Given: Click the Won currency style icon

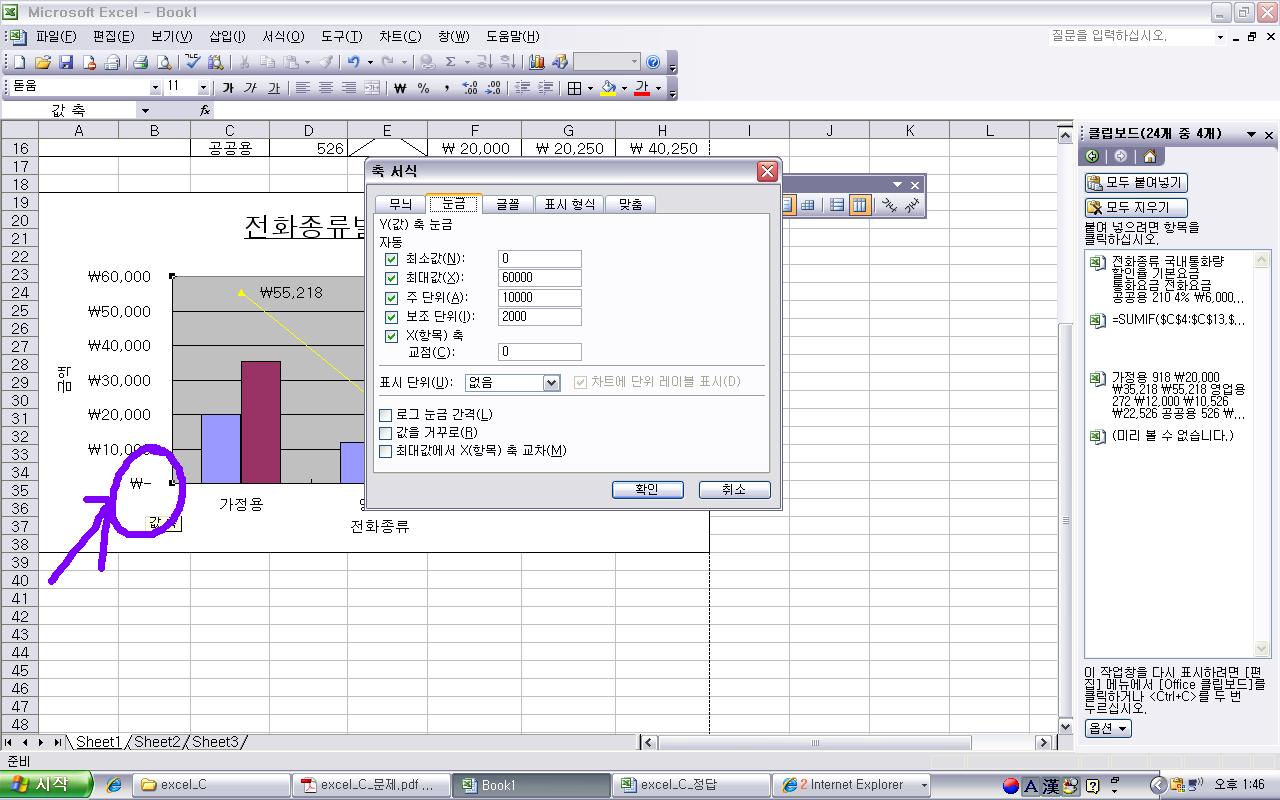Looking at the screenshot, I should click(x=400, y=88).
